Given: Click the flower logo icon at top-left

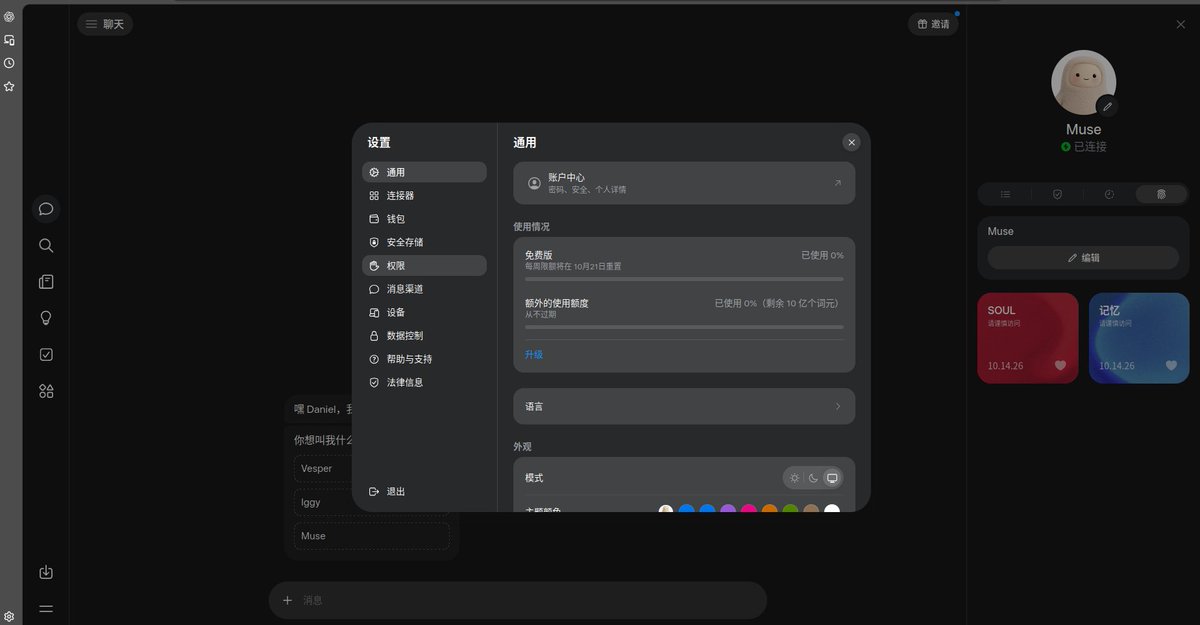Looking at the screenshot, I should (x=9, y=16).
